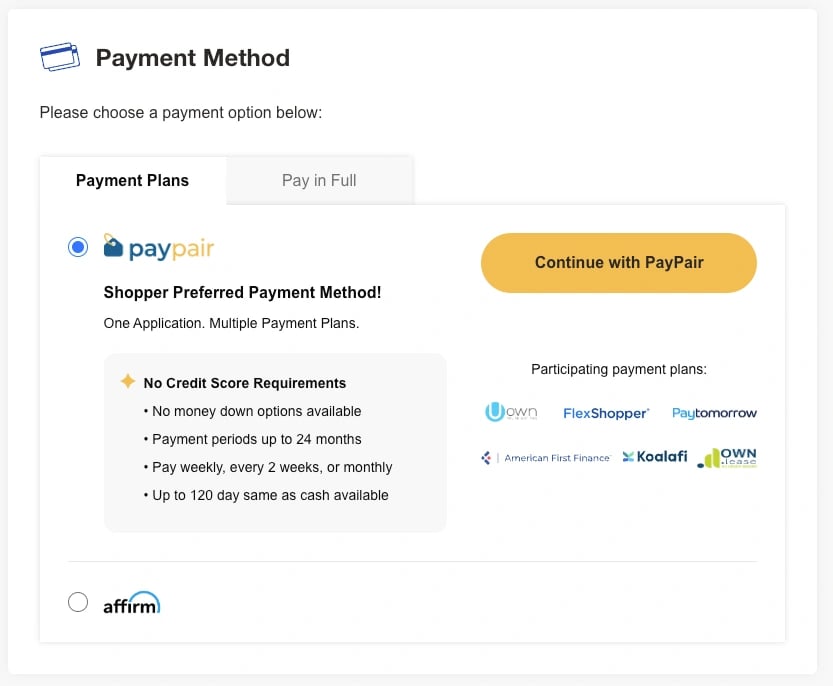The image size is (833, 686).
Task: Open the Pay in Full tab
Action: coord(319,181)
